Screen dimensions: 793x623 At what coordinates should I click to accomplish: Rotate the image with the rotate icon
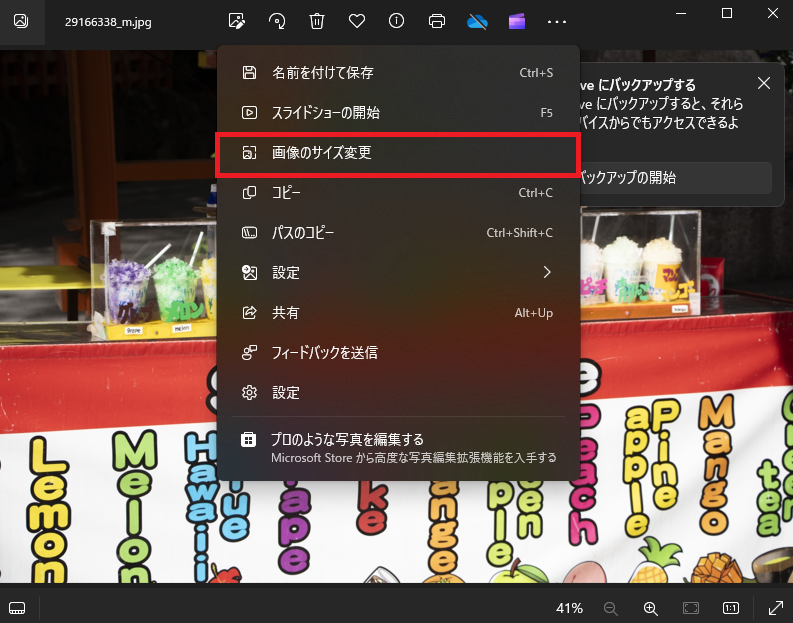click(x=277, y=21)
